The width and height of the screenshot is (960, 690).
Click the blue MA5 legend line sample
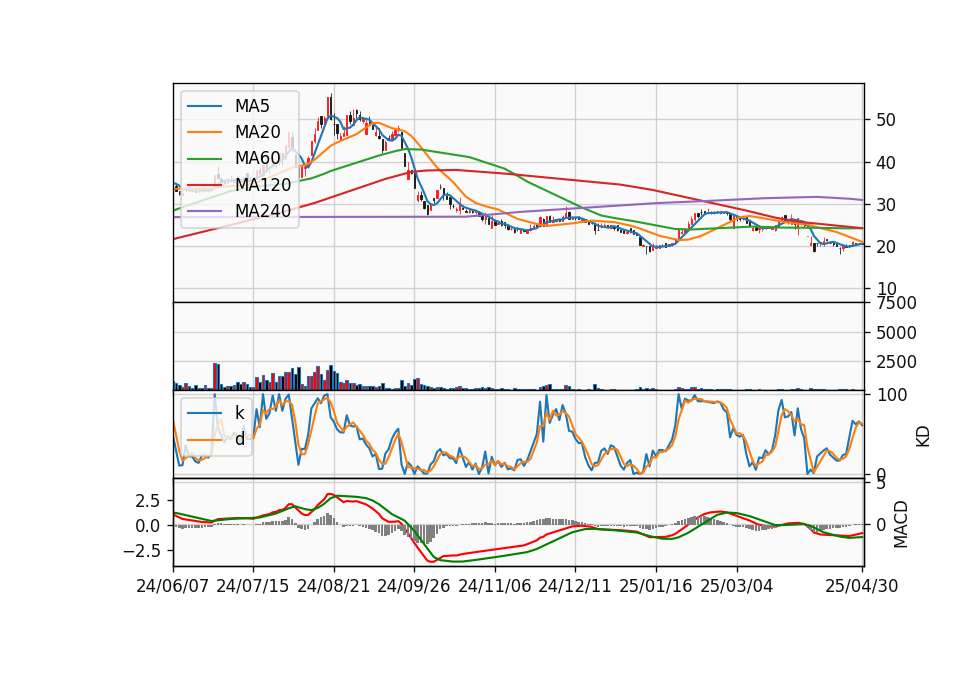[x=204, y=106]
